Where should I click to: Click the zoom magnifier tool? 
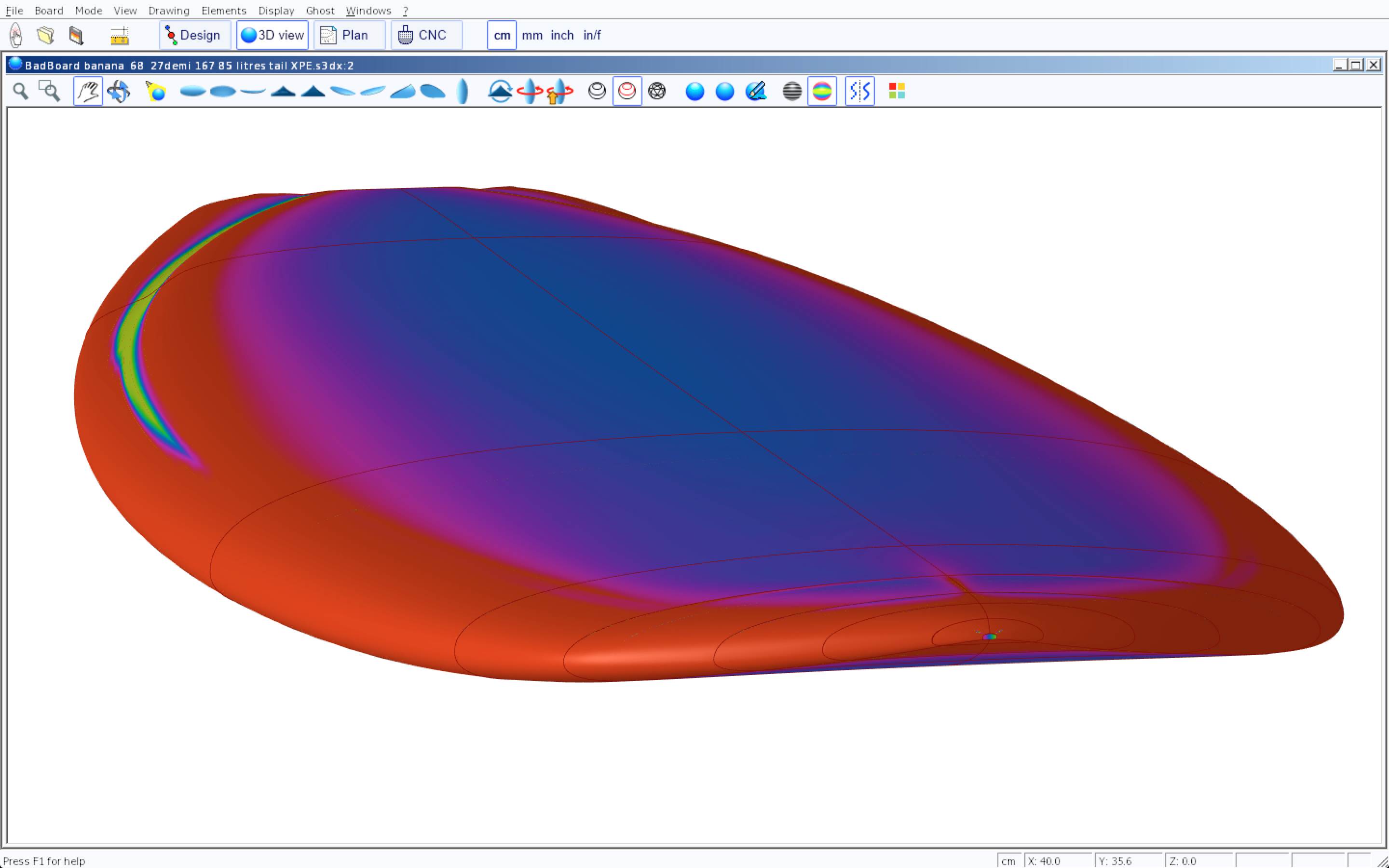pos(21,91)
